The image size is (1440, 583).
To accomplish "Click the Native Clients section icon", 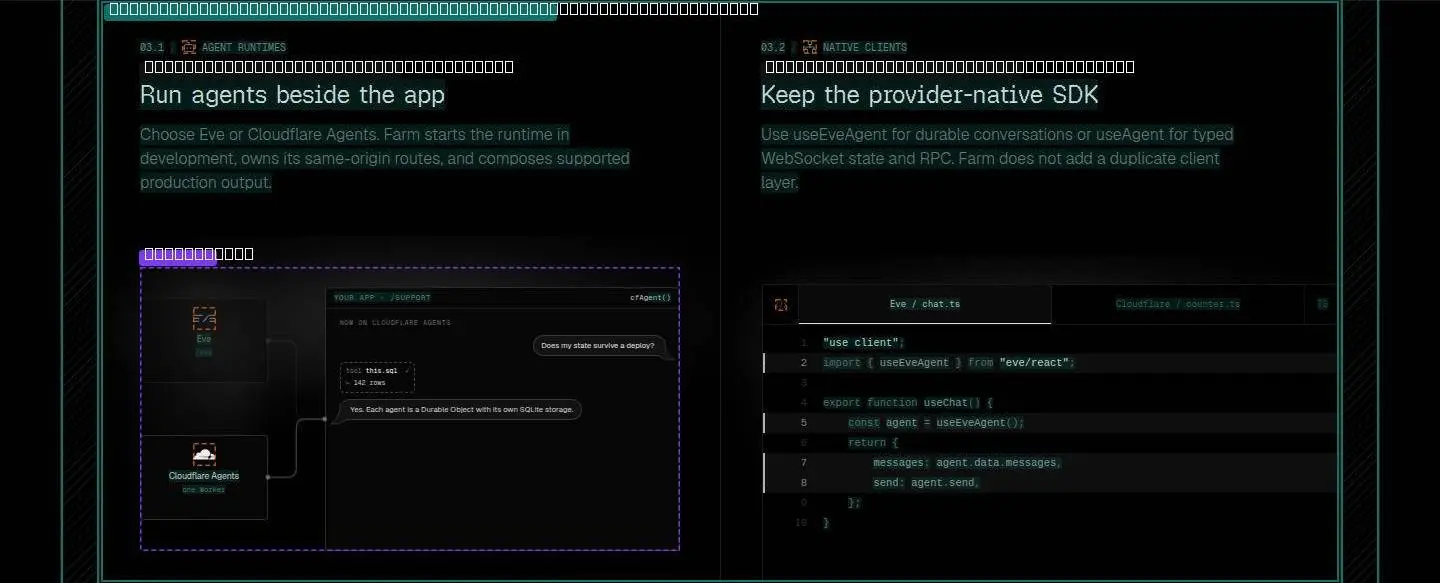I will click(x=810, y=47).
